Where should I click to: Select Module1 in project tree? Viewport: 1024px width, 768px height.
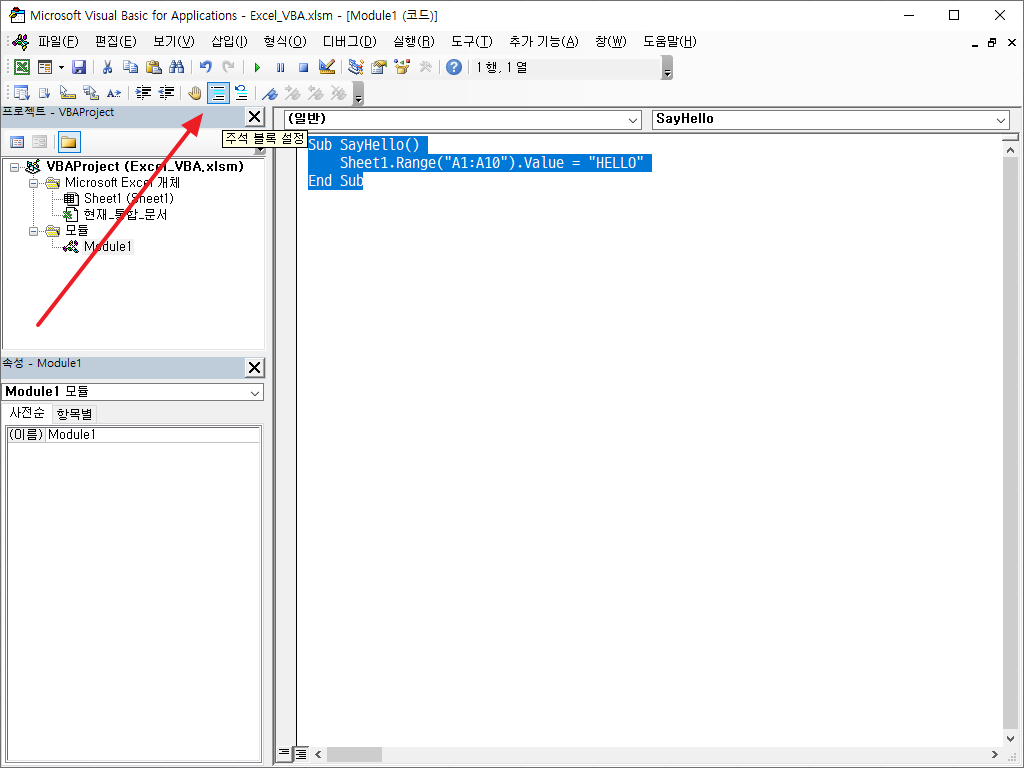[108, 247]
